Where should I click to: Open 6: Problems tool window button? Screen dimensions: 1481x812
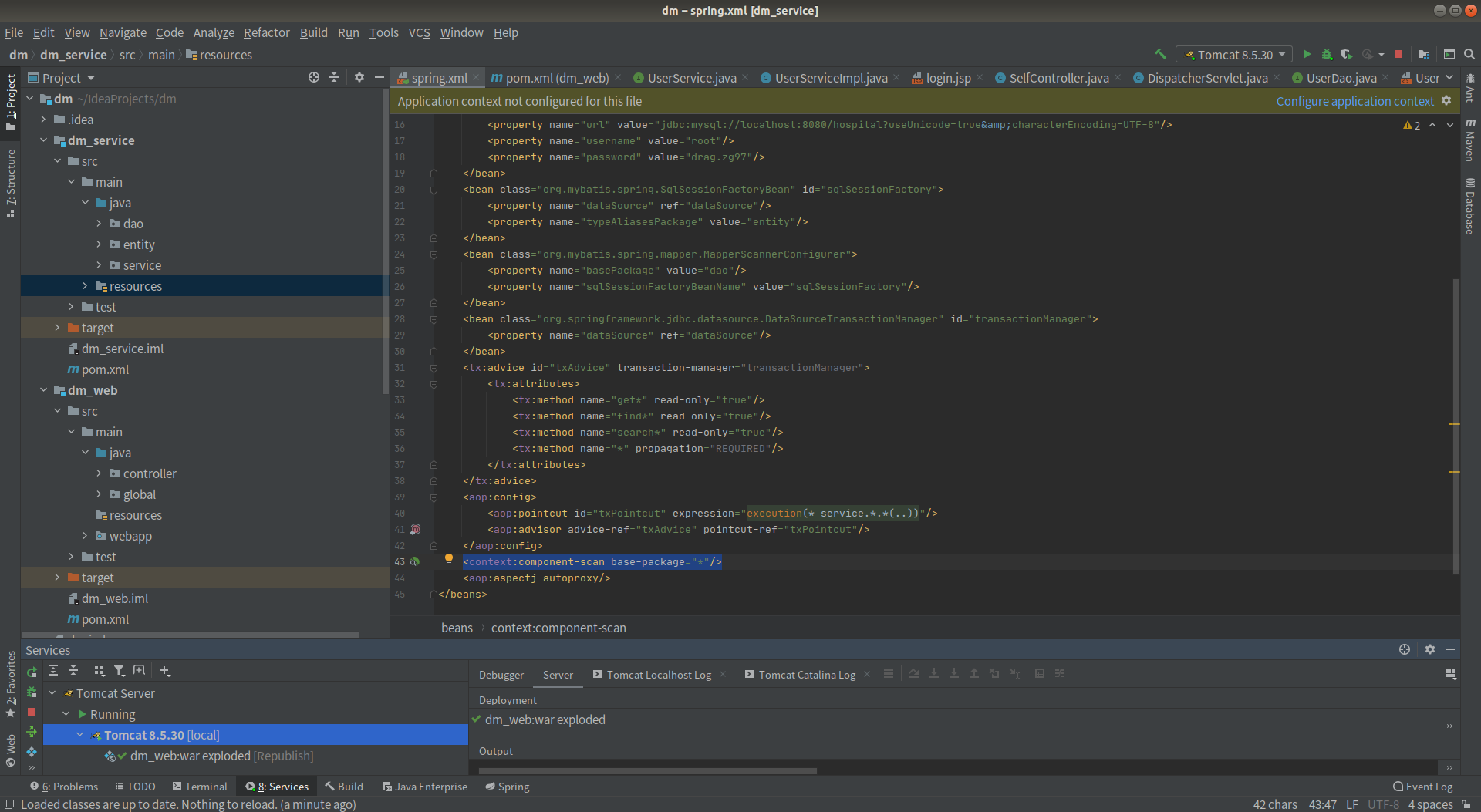[64, 787]
